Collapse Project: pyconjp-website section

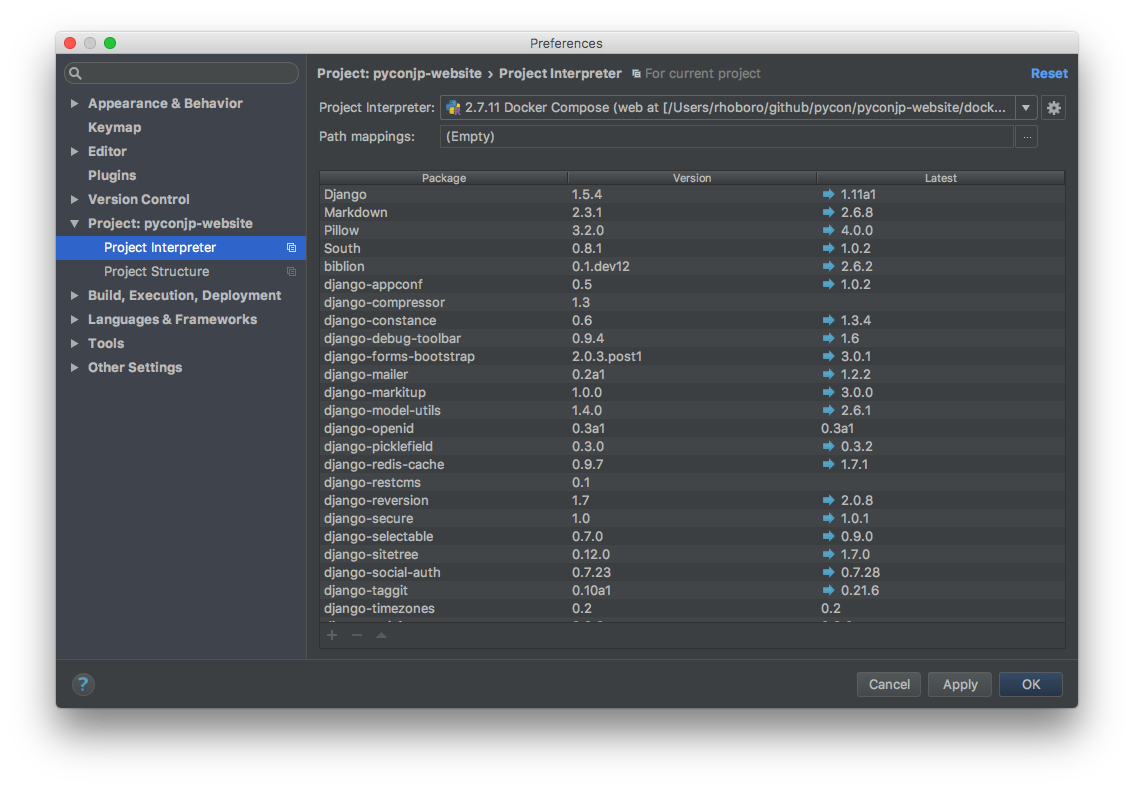pyautogui.click(x=74, y=223)
